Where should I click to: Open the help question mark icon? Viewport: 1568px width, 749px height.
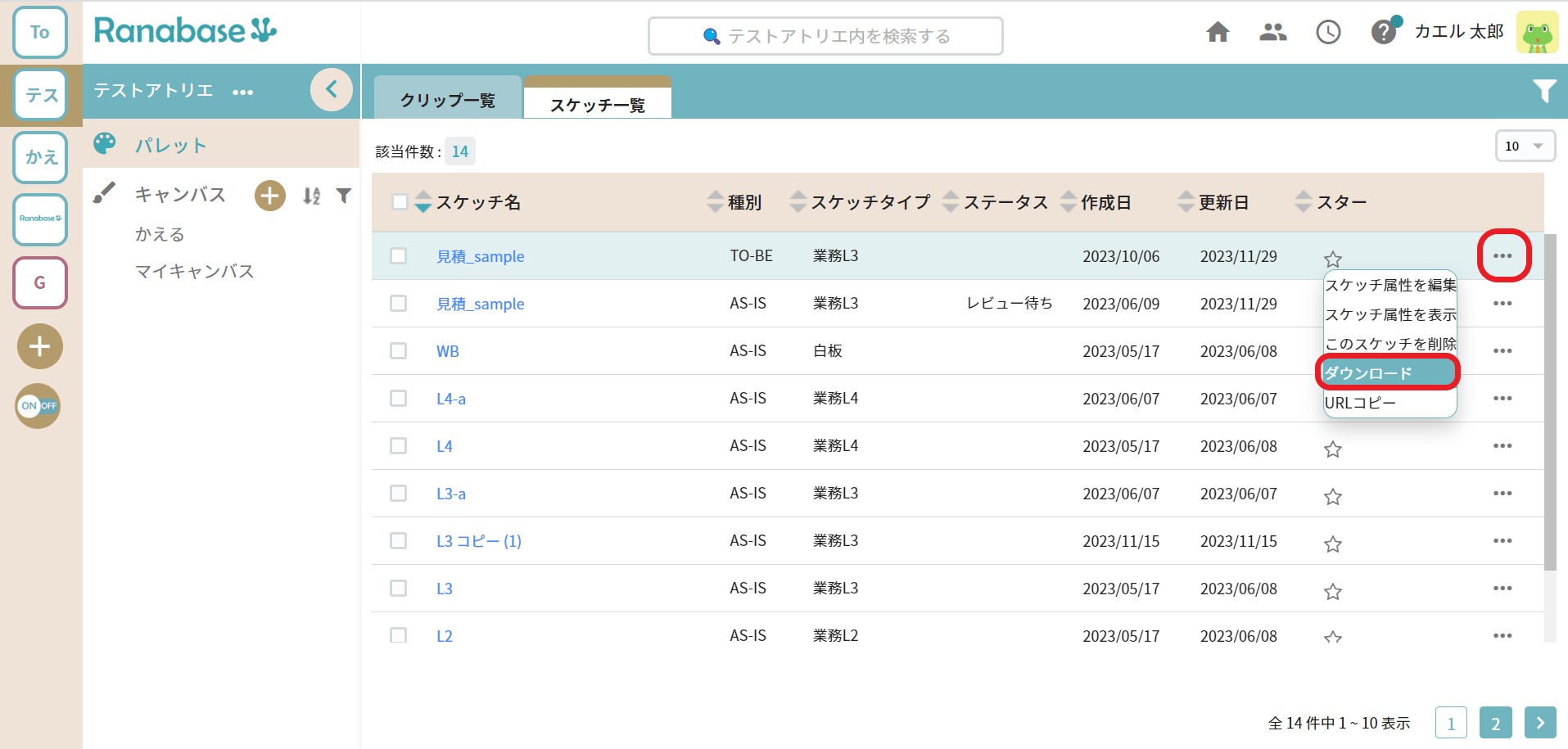pyautogui.click(x=1384, y=31)
